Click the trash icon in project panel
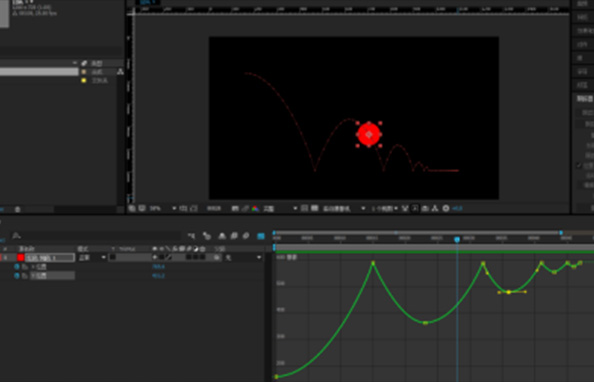Viewport: 594px width, 382px height. pos(17,209)
